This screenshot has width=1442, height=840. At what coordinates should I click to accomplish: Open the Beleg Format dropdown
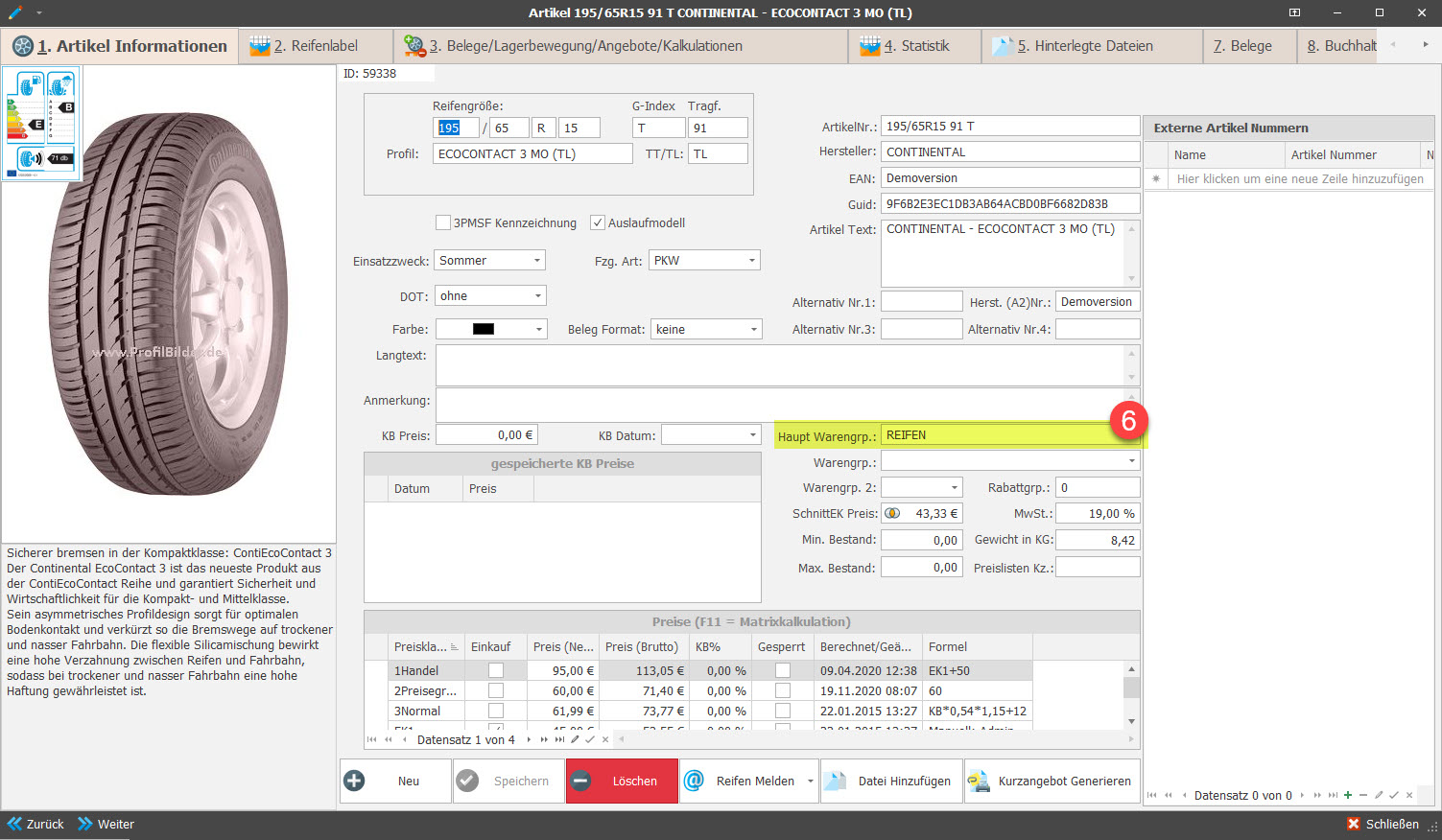click(753, 330)
